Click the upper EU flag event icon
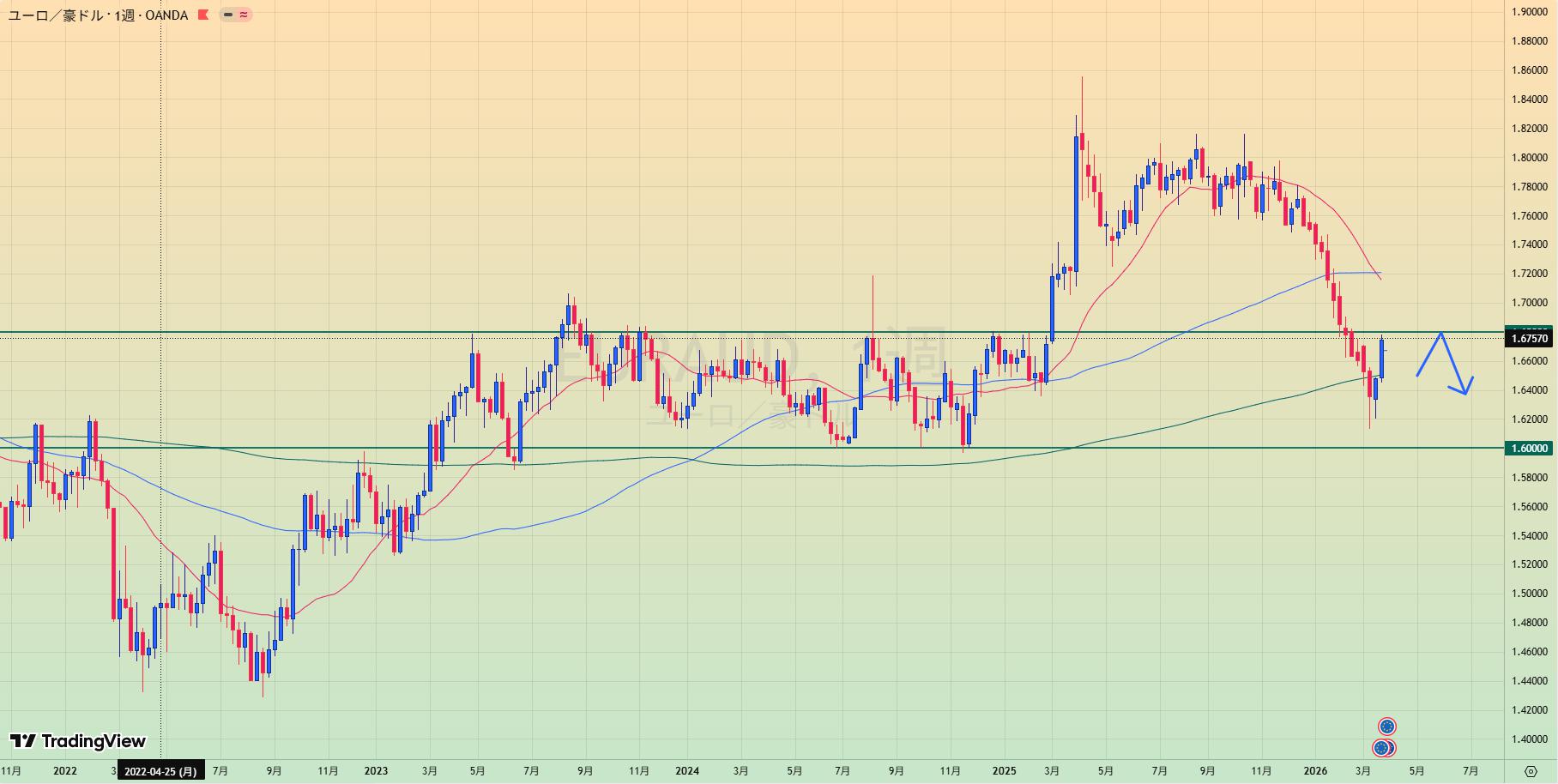The width and height of the screenshot is (1558, 784). coord(1386,727)
